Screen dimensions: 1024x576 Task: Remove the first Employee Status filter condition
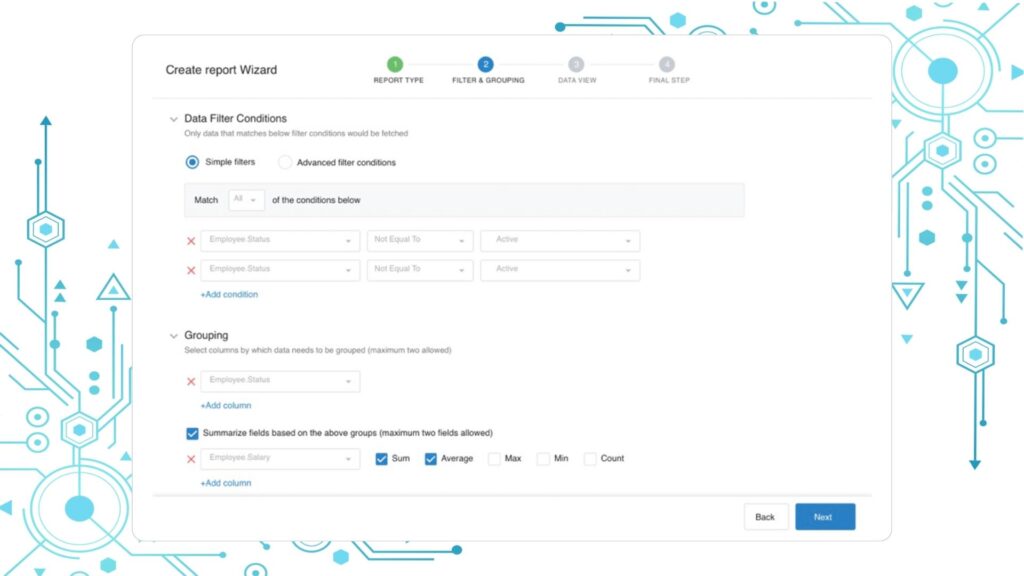191,241
